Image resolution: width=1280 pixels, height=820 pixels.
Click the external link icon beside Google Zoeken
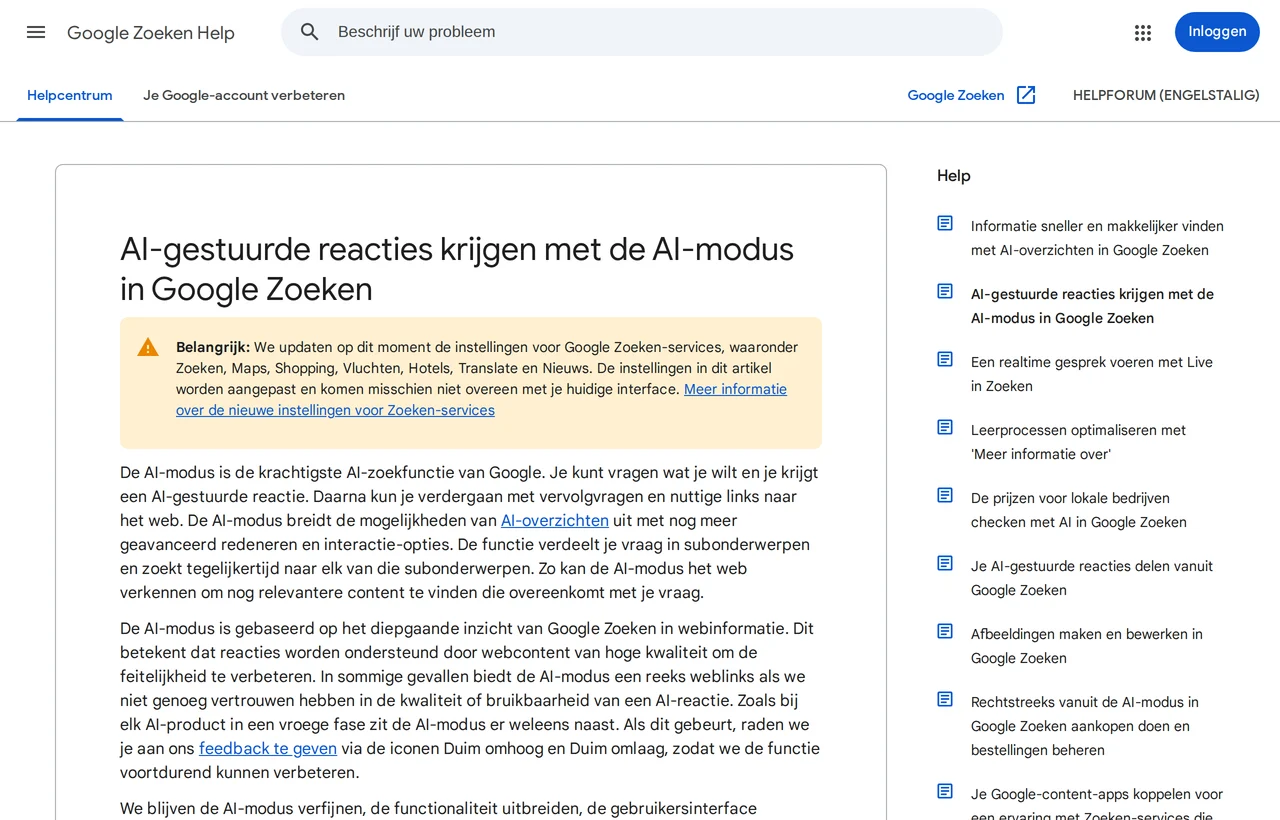pos(1026,95)
